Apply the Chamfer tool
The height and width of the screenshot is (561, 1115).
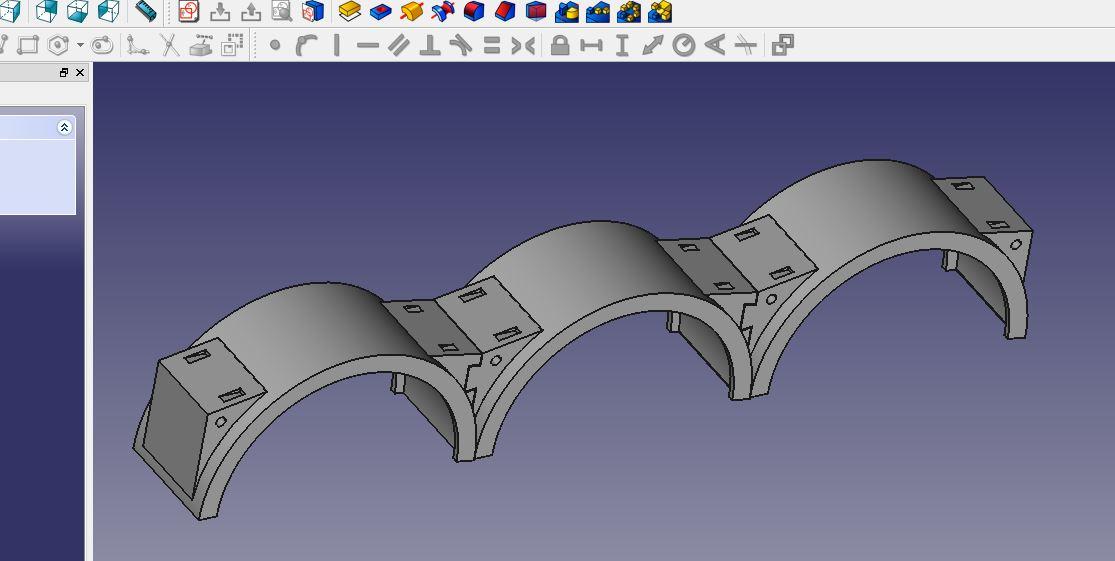(x=505, y=12)
